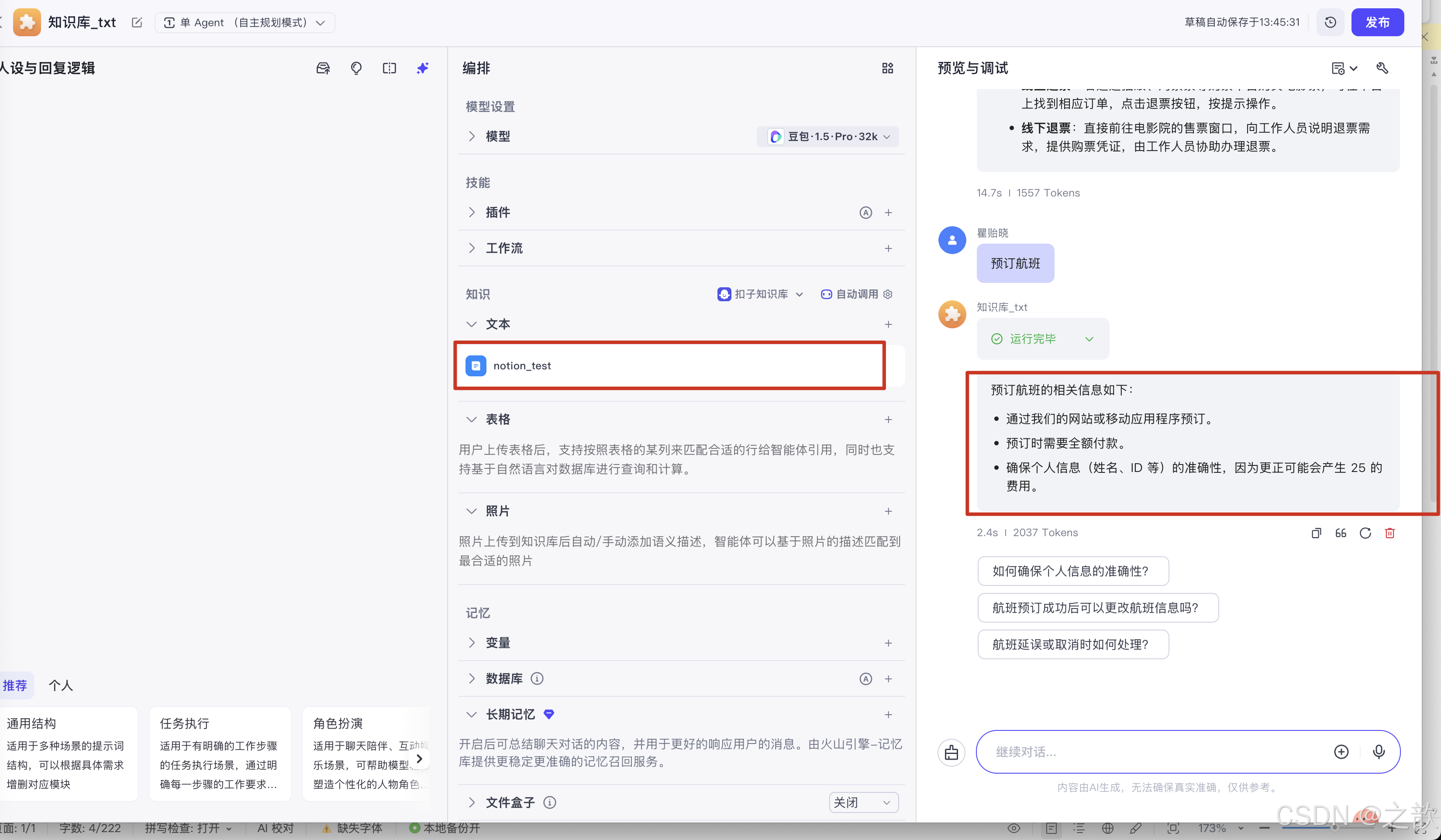Select the 推荐 tab
The image size is (1441, 840).
(x=16, y=685)
